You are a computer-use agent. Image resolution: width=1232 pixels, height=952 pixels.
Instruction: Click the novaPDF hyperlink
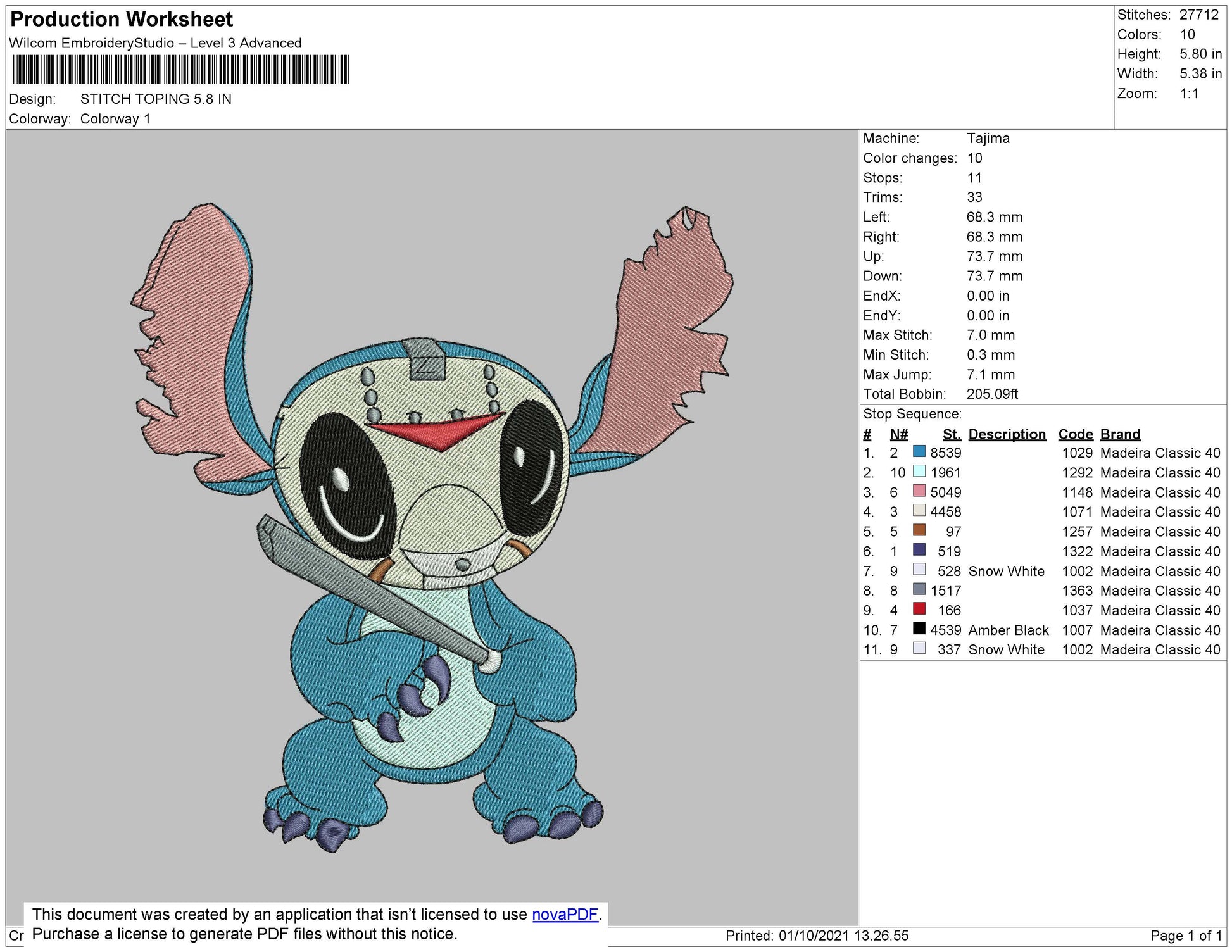[565, 915]
